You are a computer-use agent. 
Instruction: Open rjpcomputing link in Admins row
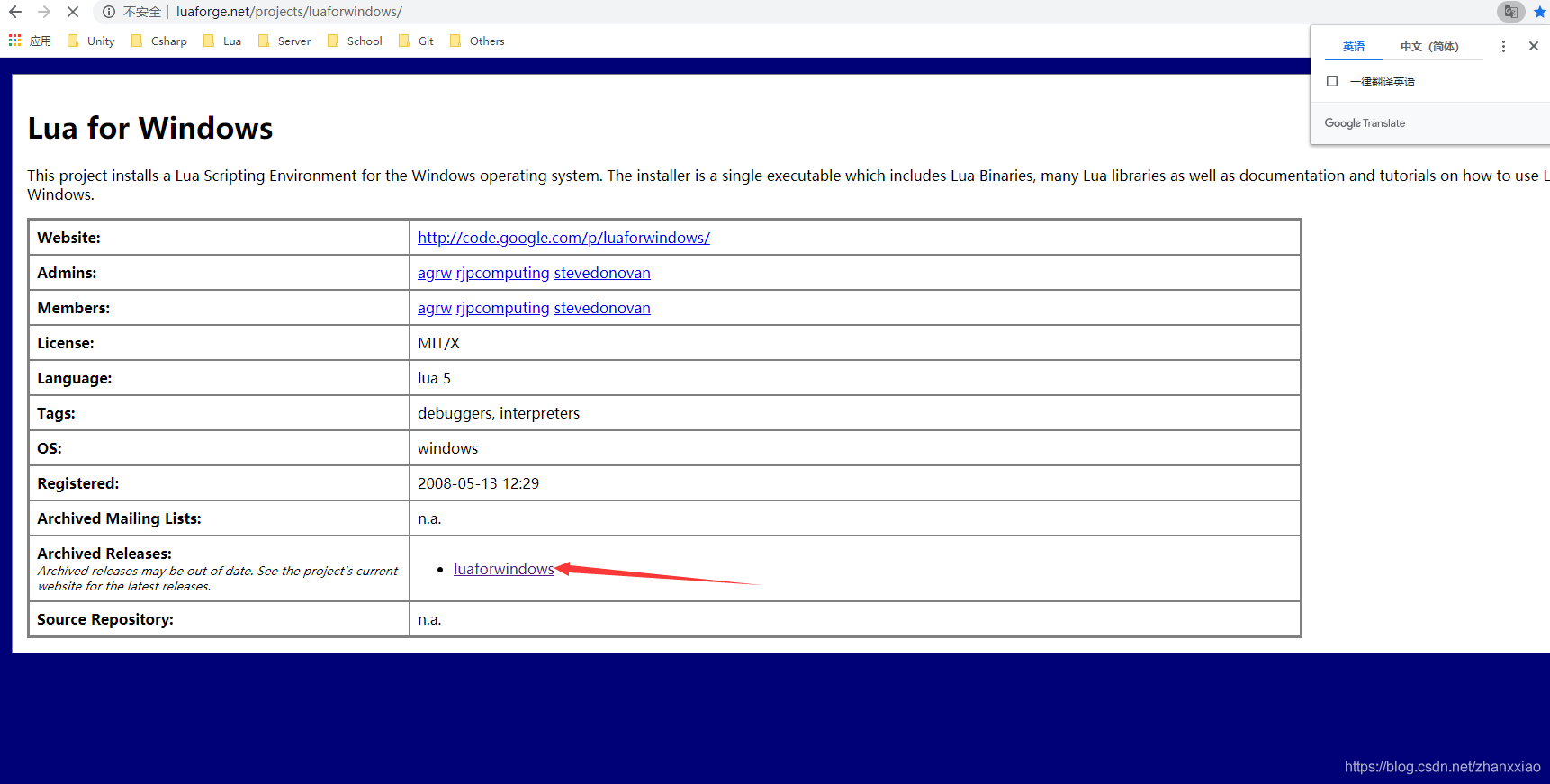pos(502,273)
